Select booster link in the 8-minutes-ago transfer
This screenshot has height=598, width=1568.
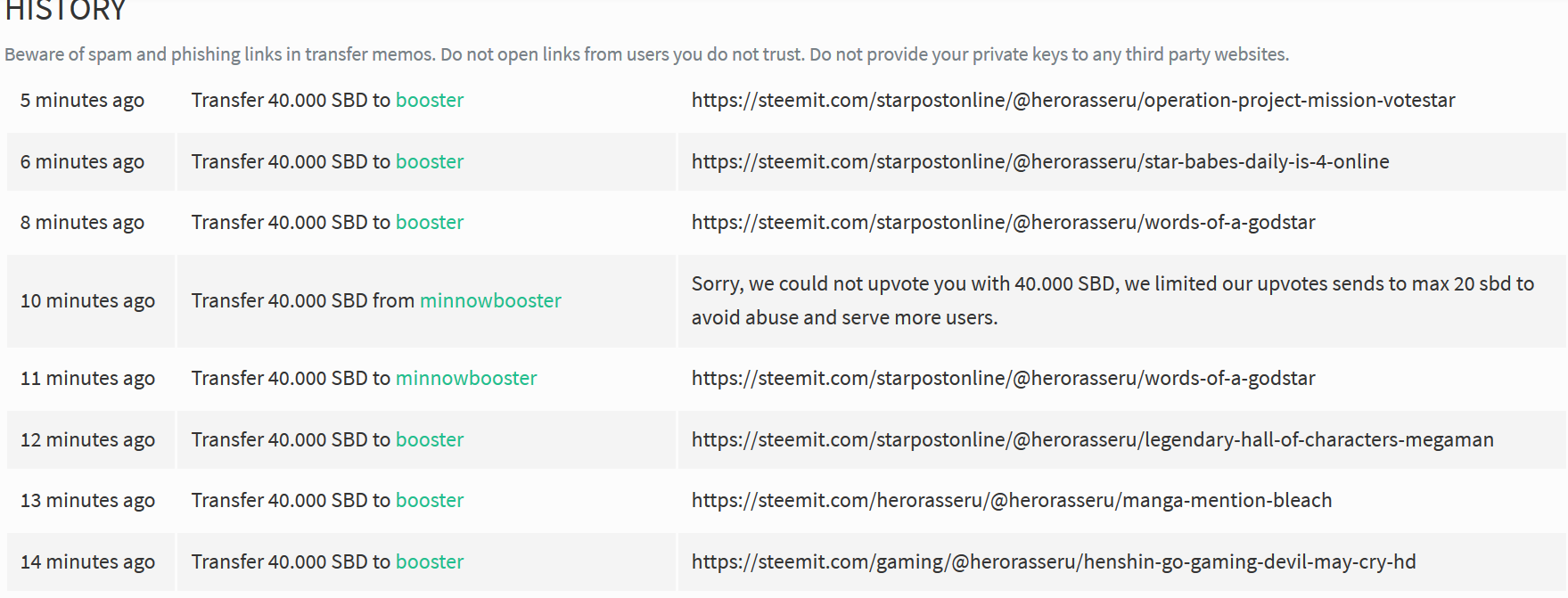pos(430,222)
